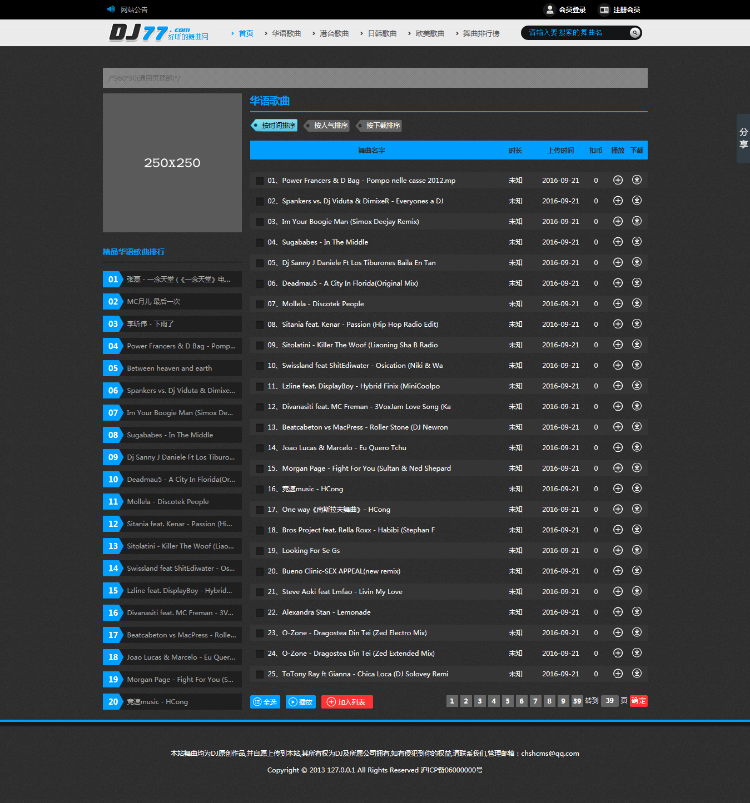
Task: Play Sugababes - In The Middle
Action: [x=618, y=242]
